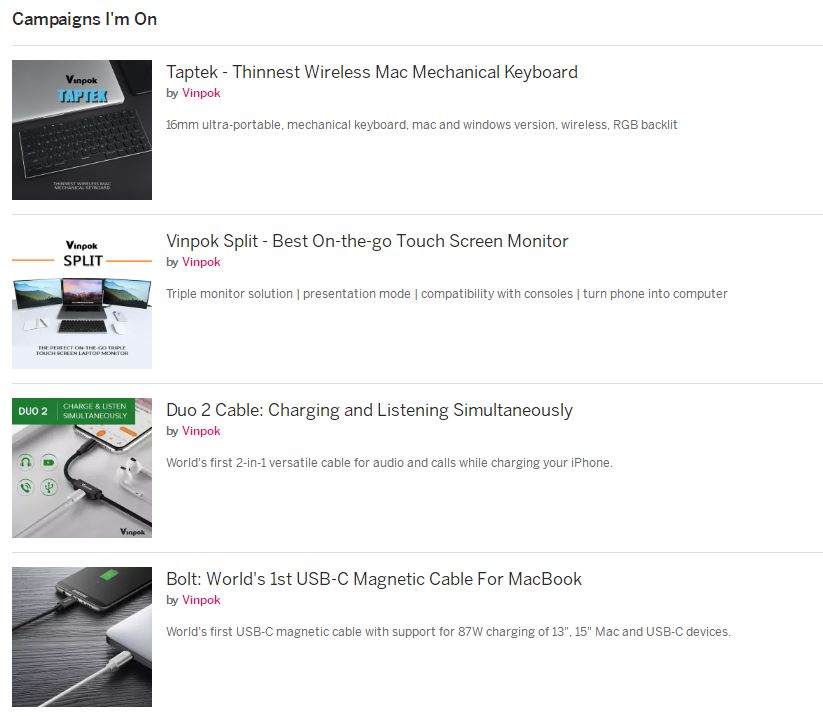This screenshot has height=716, width=823.
Task: Click the TAPTEK logo in the keyboard thumbnail
Action: pos(82,96)
